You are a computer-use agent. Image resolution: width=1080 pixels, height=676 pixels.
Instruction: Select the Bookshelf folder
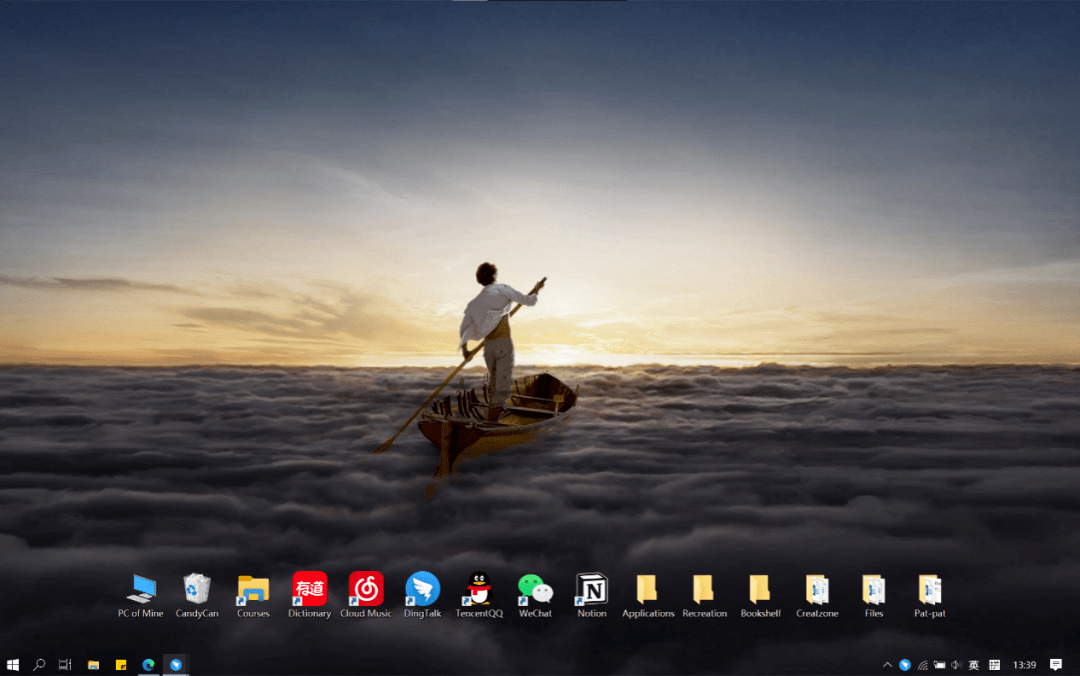[x=760, y=589]
